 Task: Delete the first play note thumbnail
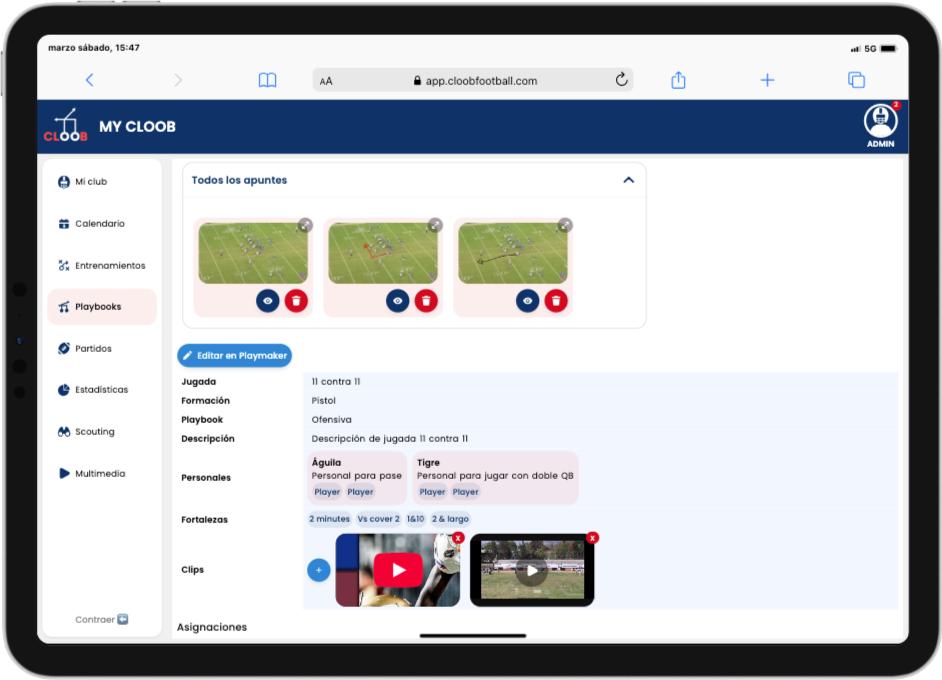pyautogui.click(x=296, y=300)
